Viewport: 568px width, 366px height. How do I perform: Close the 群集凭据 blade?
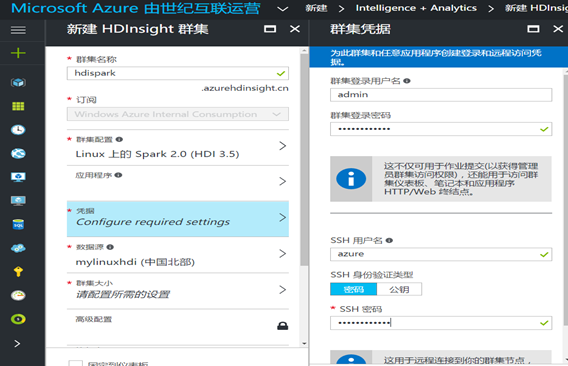[x=558, y=29]
